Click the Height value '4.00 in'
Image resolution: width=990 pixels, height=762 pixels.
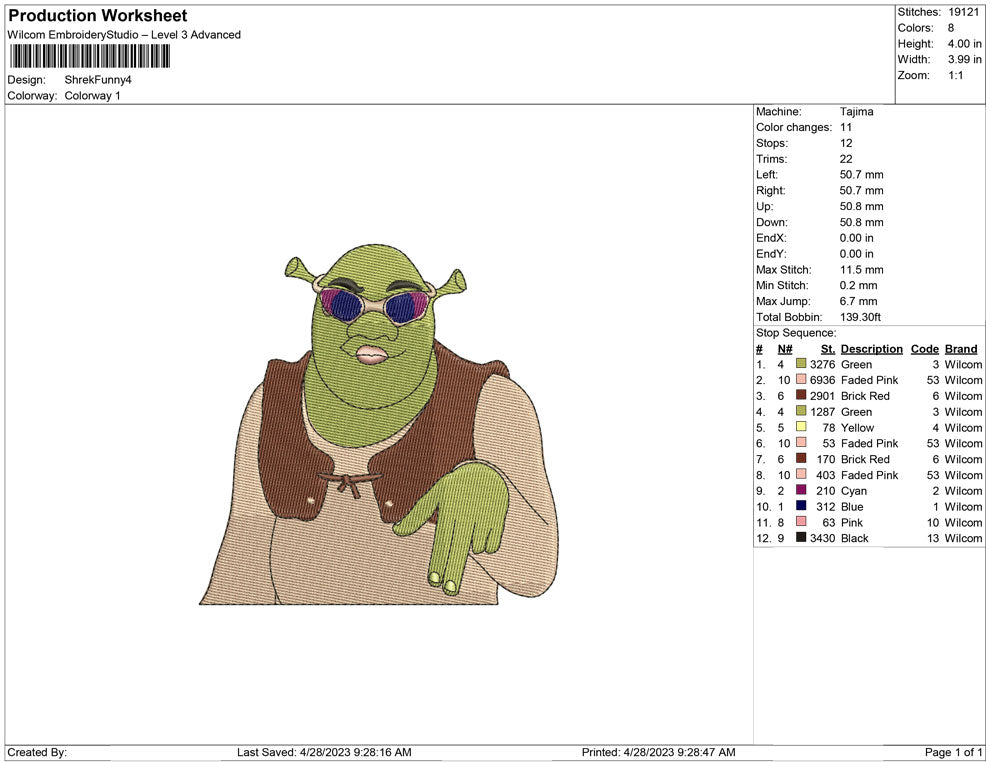point(964,44)
